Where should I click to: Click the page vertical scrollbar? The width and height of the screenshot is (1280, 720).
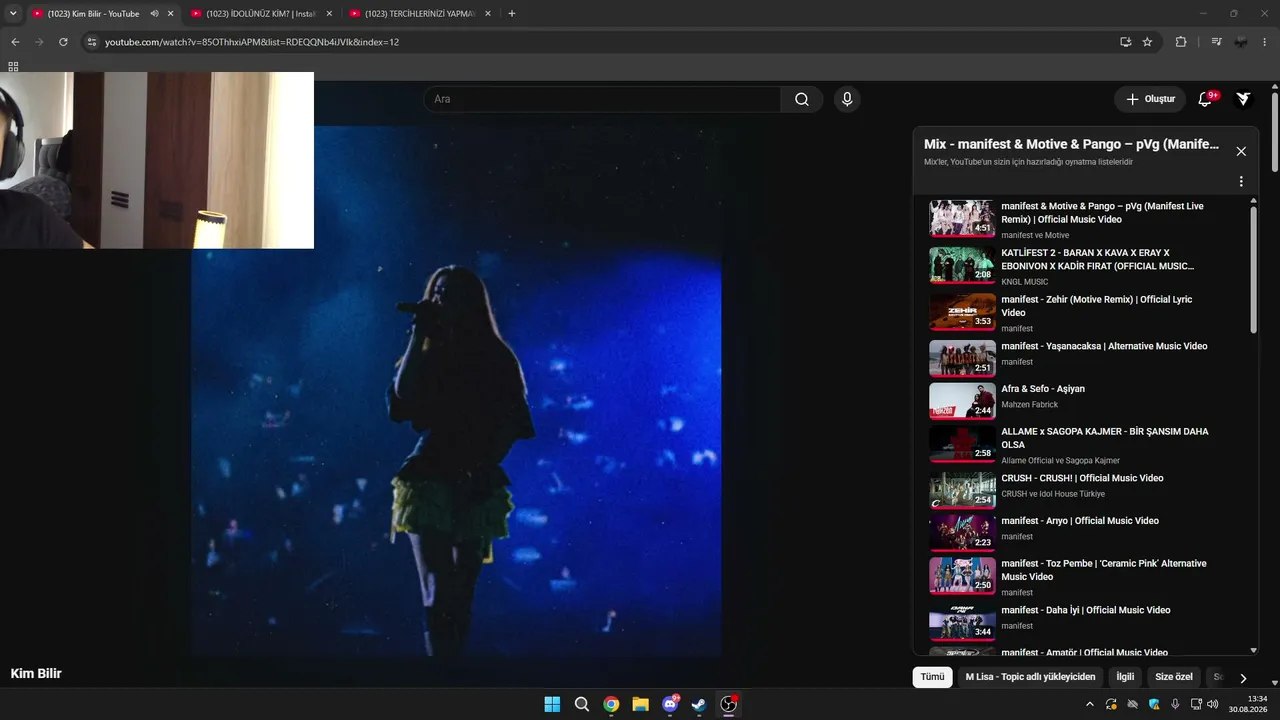tap(1275, 133)
